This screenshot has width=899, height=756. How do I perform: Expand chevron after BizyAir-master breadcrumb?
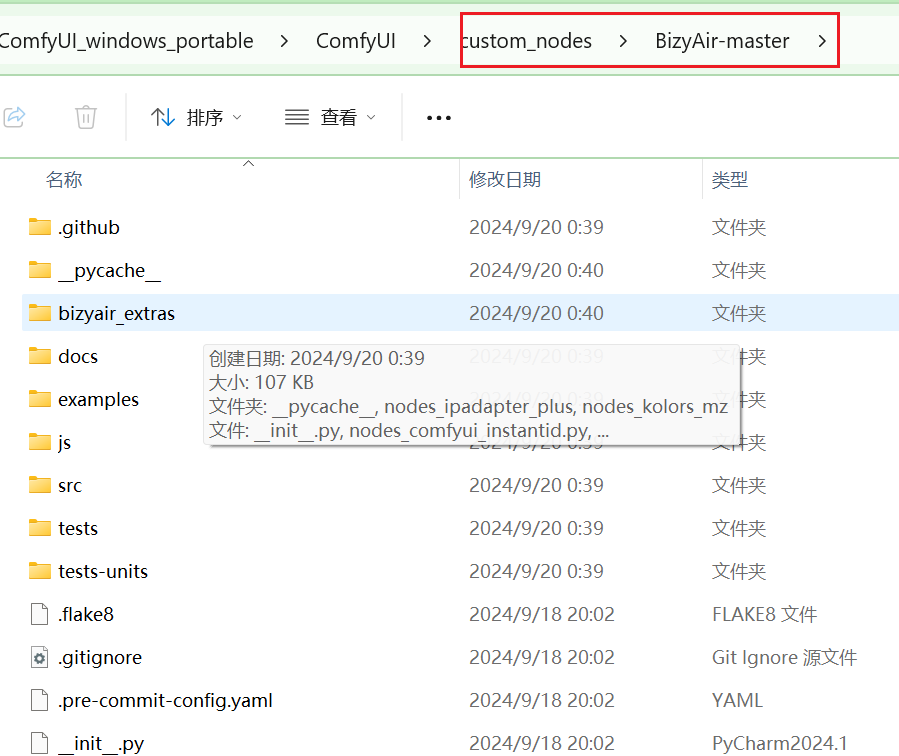tap(822, 41)
